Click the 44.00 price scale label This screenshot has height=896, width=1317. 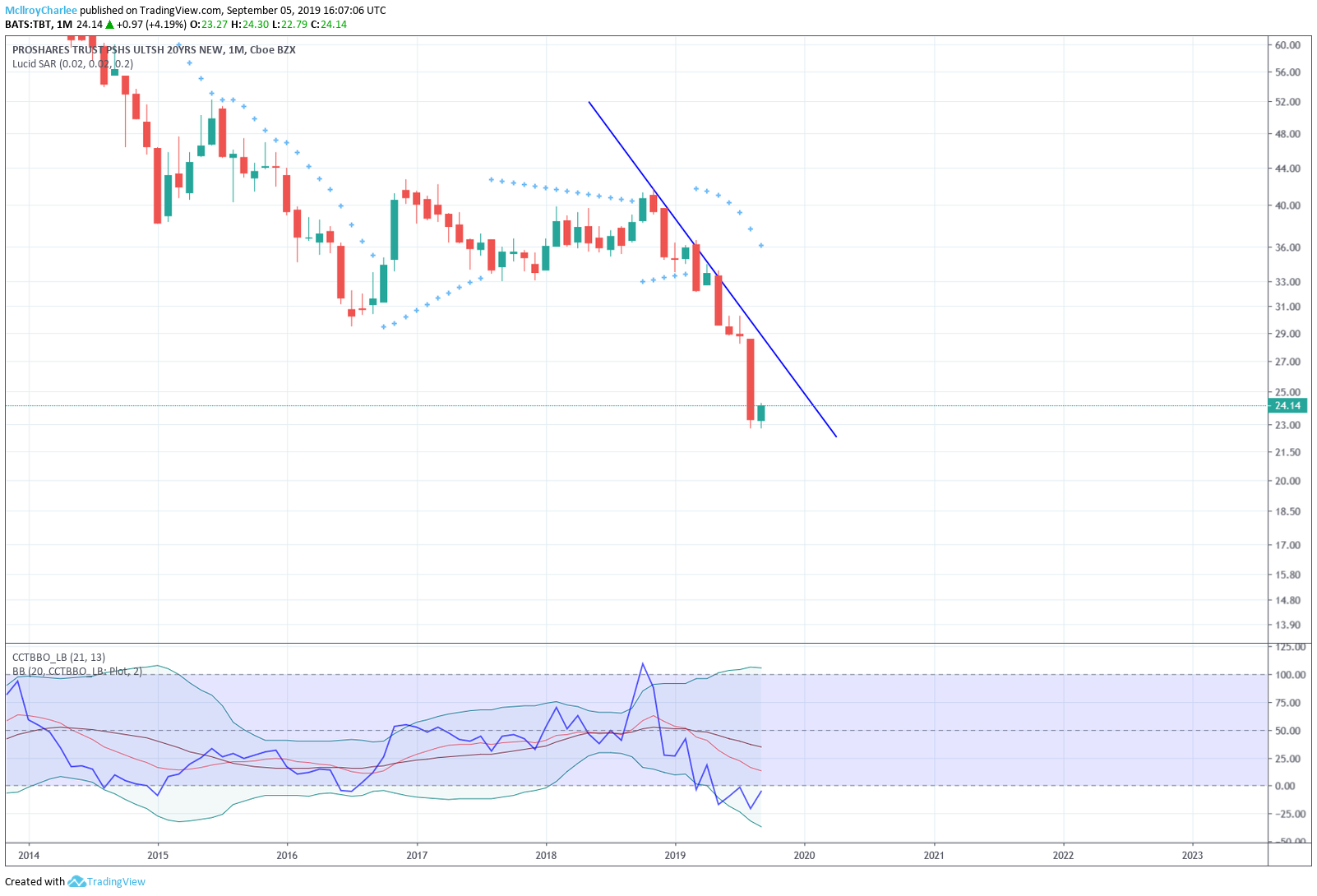(1287, 169)
